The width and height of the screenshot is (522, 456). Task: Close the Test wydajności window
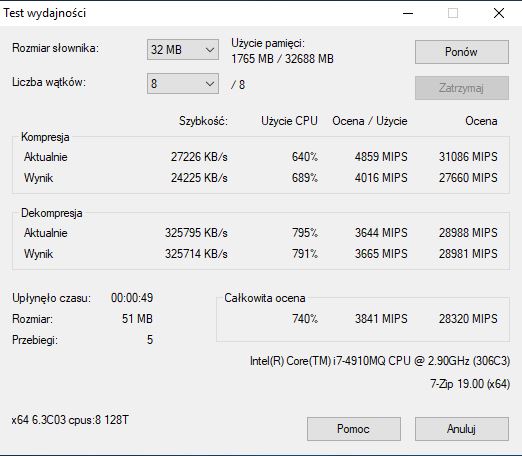[499, 13]
